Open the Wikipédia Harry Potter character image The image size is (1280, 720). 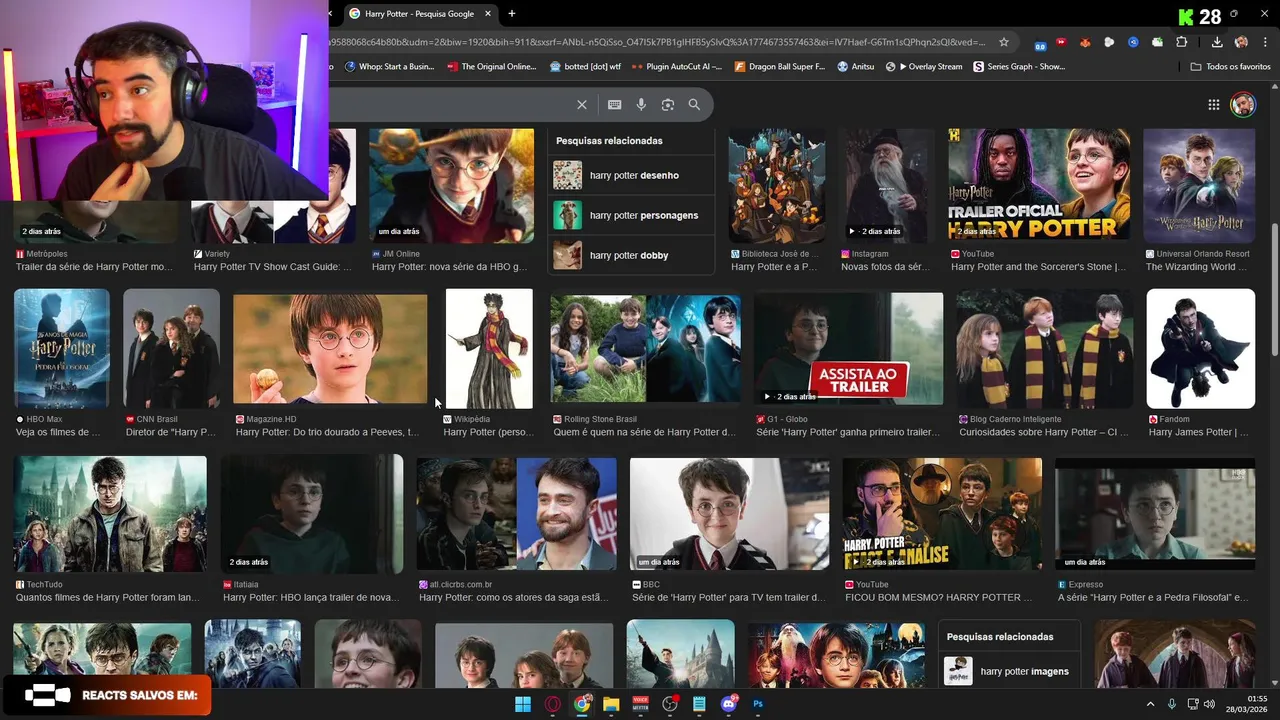coord(489,348)
